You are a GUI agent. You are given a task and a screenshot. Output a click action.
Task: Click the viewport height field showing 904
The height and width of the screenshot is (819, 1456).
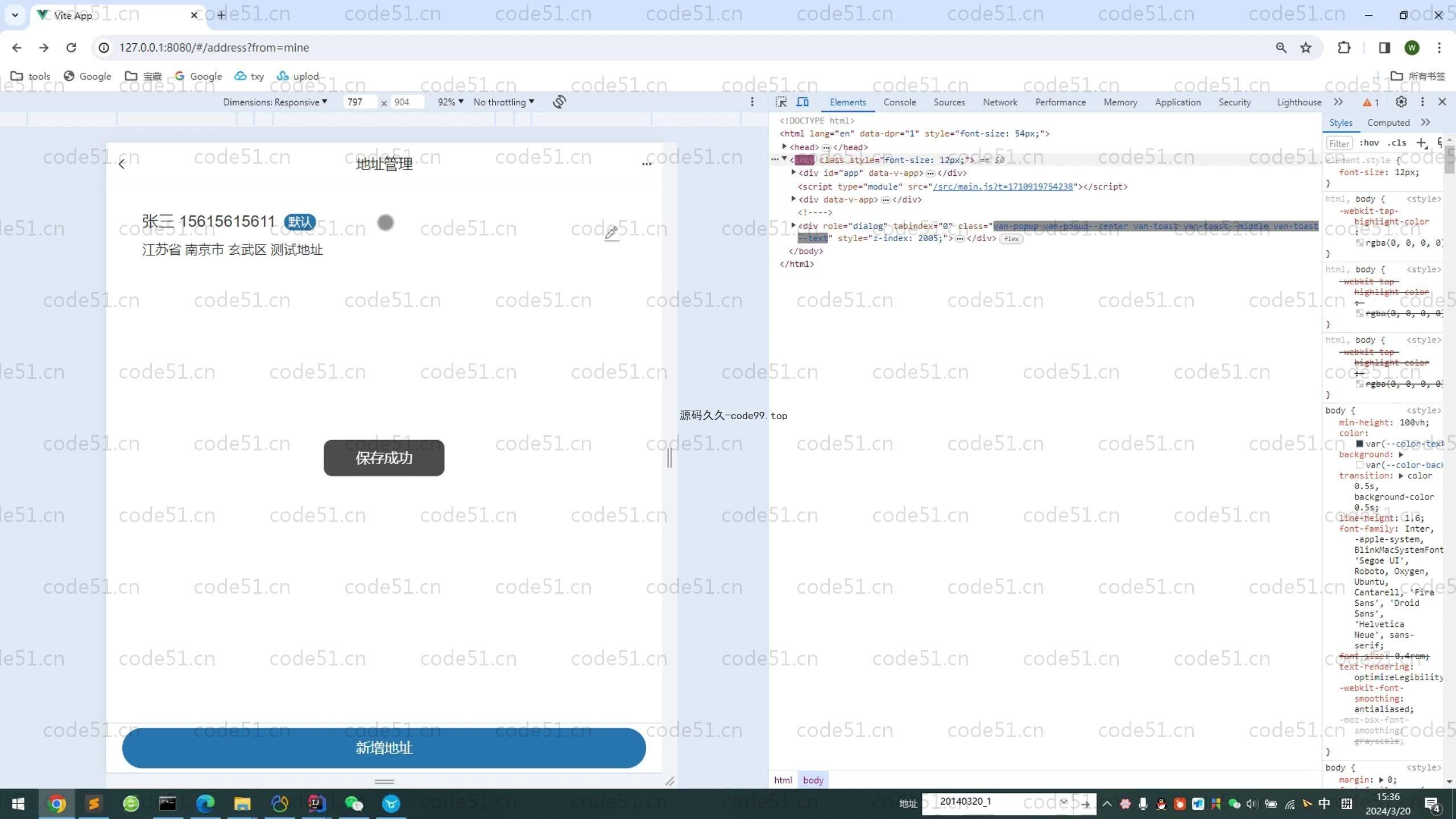click(407, 102)
